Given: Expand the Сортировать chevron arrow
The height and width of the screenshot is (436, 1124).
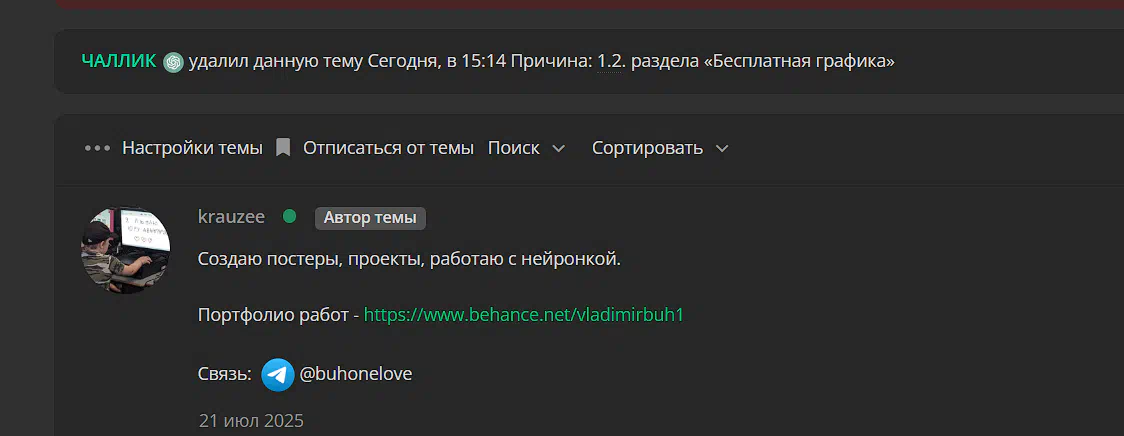Looking at the screenshot, I should (722, 148).
